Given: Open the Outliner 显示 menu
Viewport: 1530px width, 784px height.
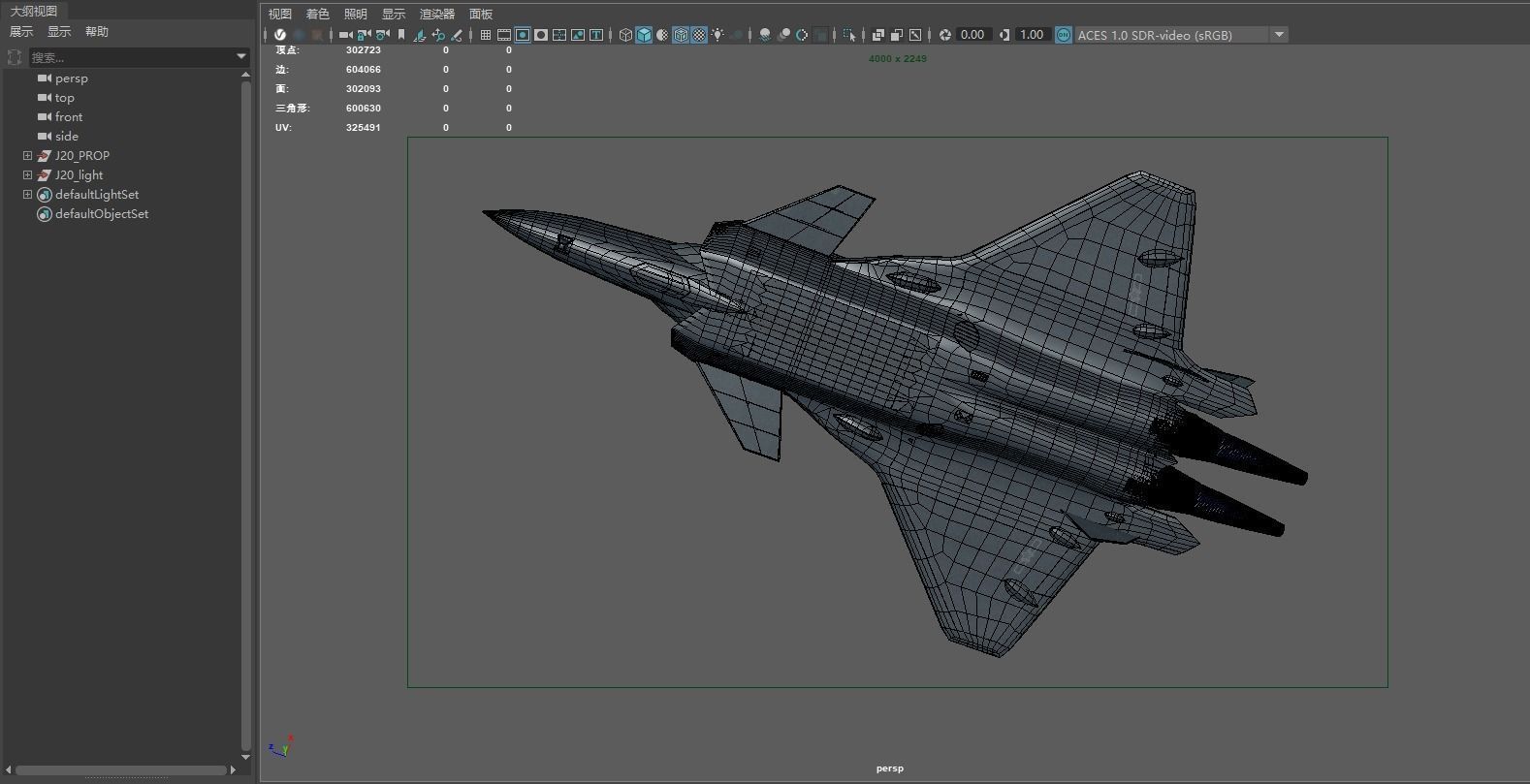Looking at the screenshot, I should coord(59,32).
